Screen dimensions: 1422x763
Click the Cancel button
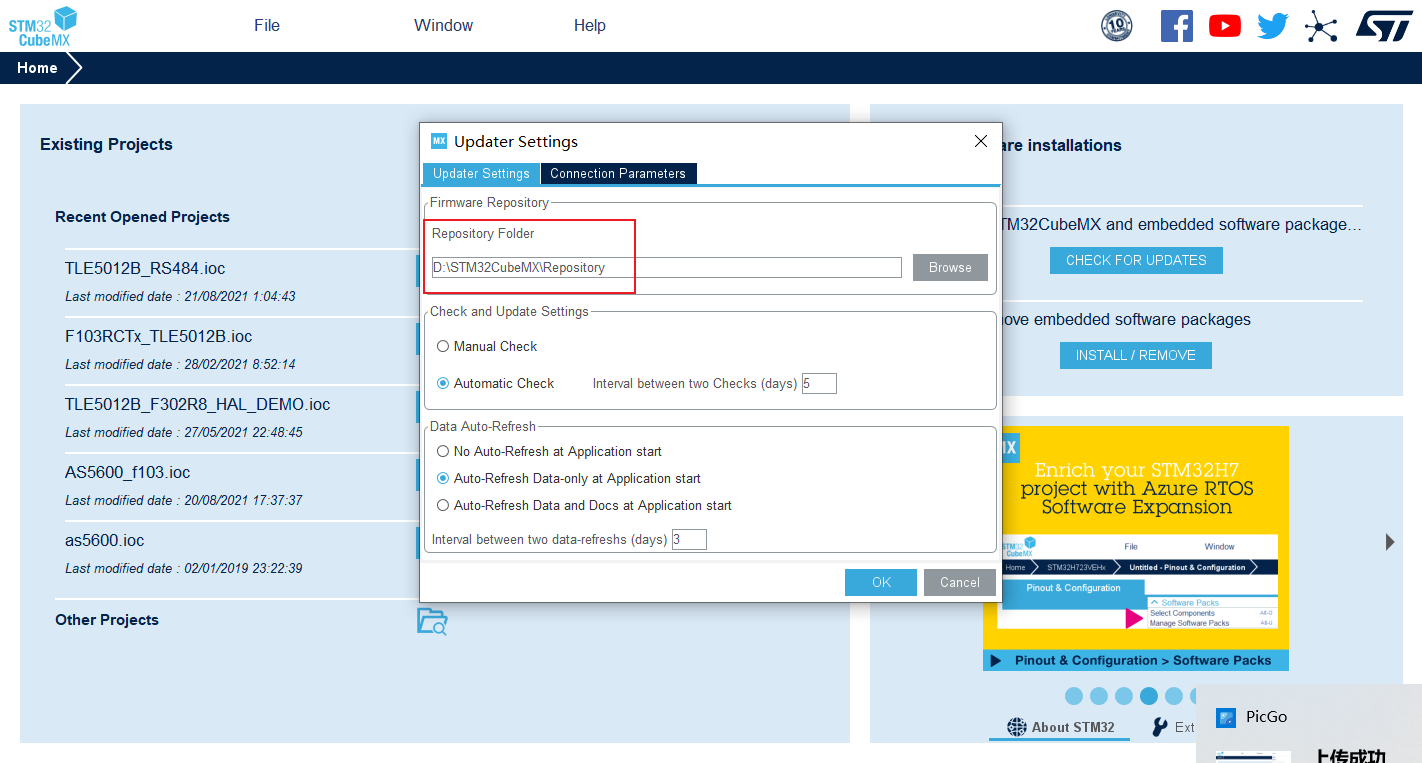(x=960, y=583)
